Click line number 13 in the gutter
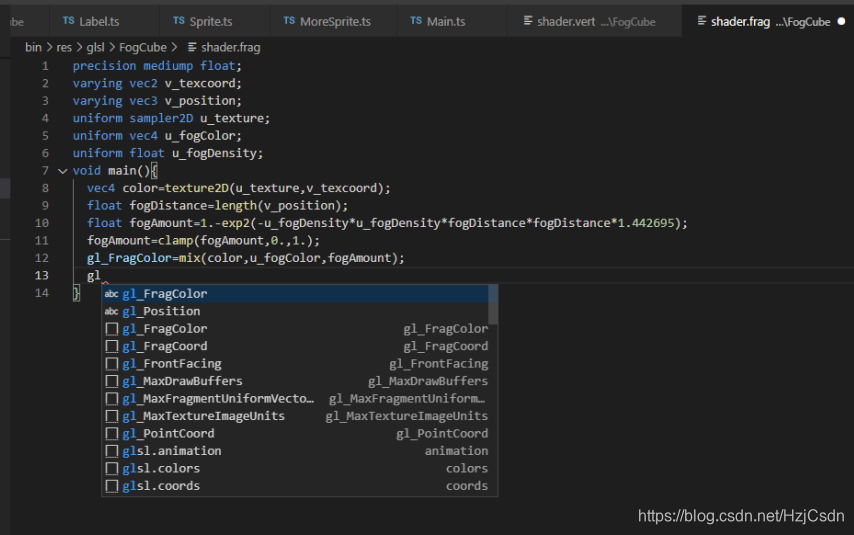 (x=41, y=275)
